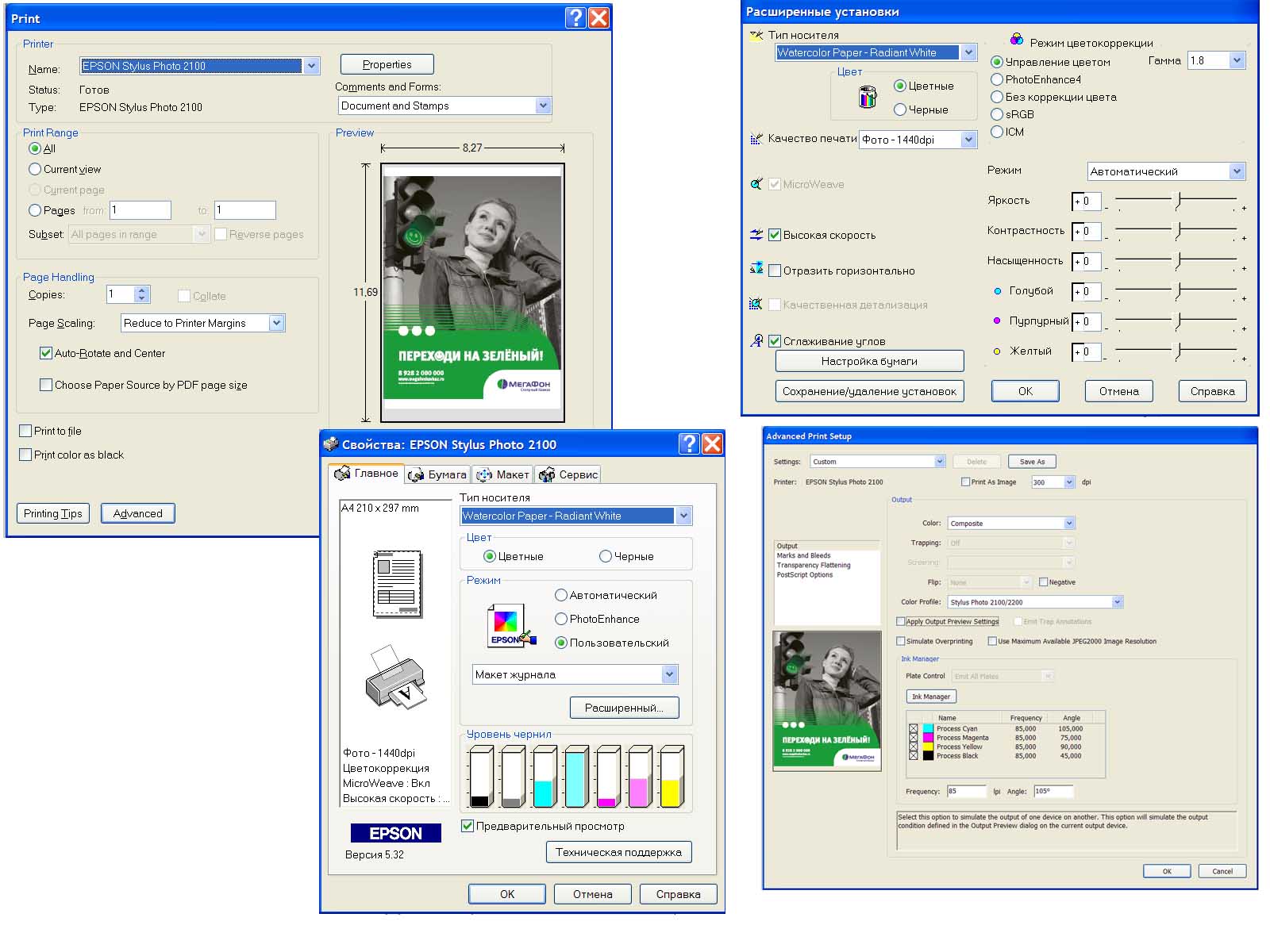Click the Желтый yellow dot icon
Viewport: 1270px width, 952px height.
tap(998, 351)
